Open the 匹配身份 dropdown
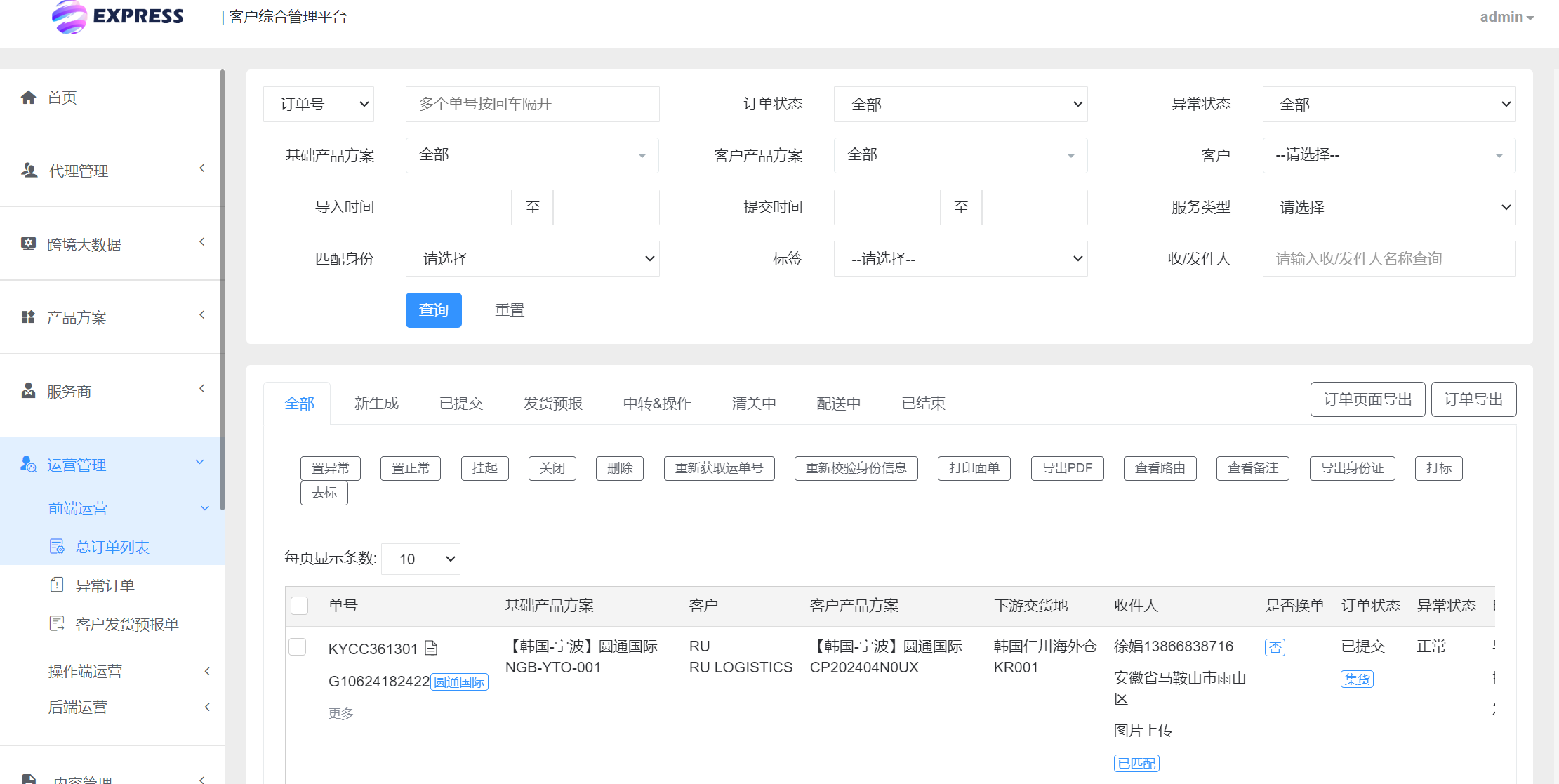 coord(532,258)
